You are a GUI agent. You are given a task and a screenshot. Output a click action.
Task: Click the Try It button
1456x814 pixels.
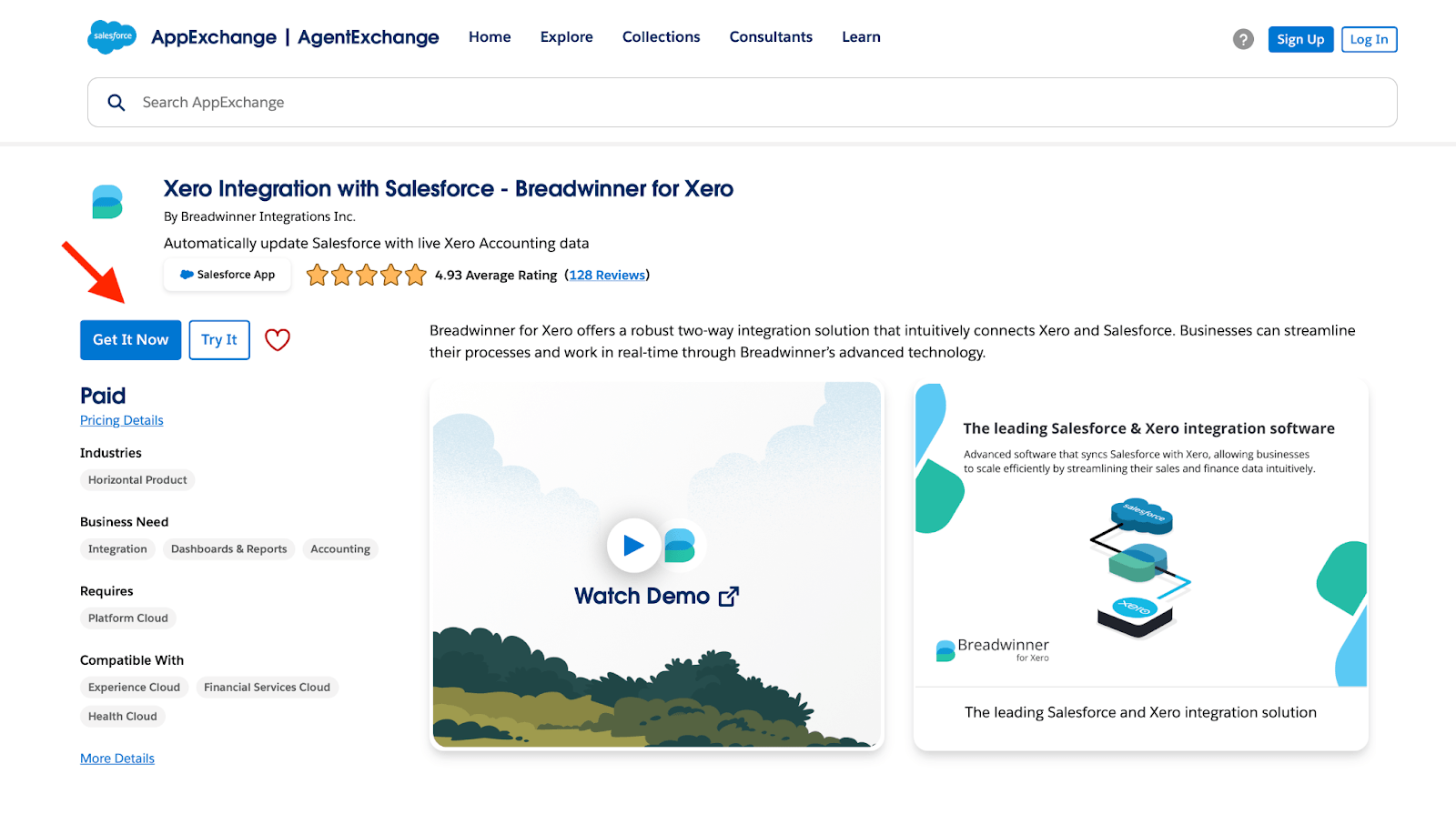pyautogui.click(x=218, y=339)
